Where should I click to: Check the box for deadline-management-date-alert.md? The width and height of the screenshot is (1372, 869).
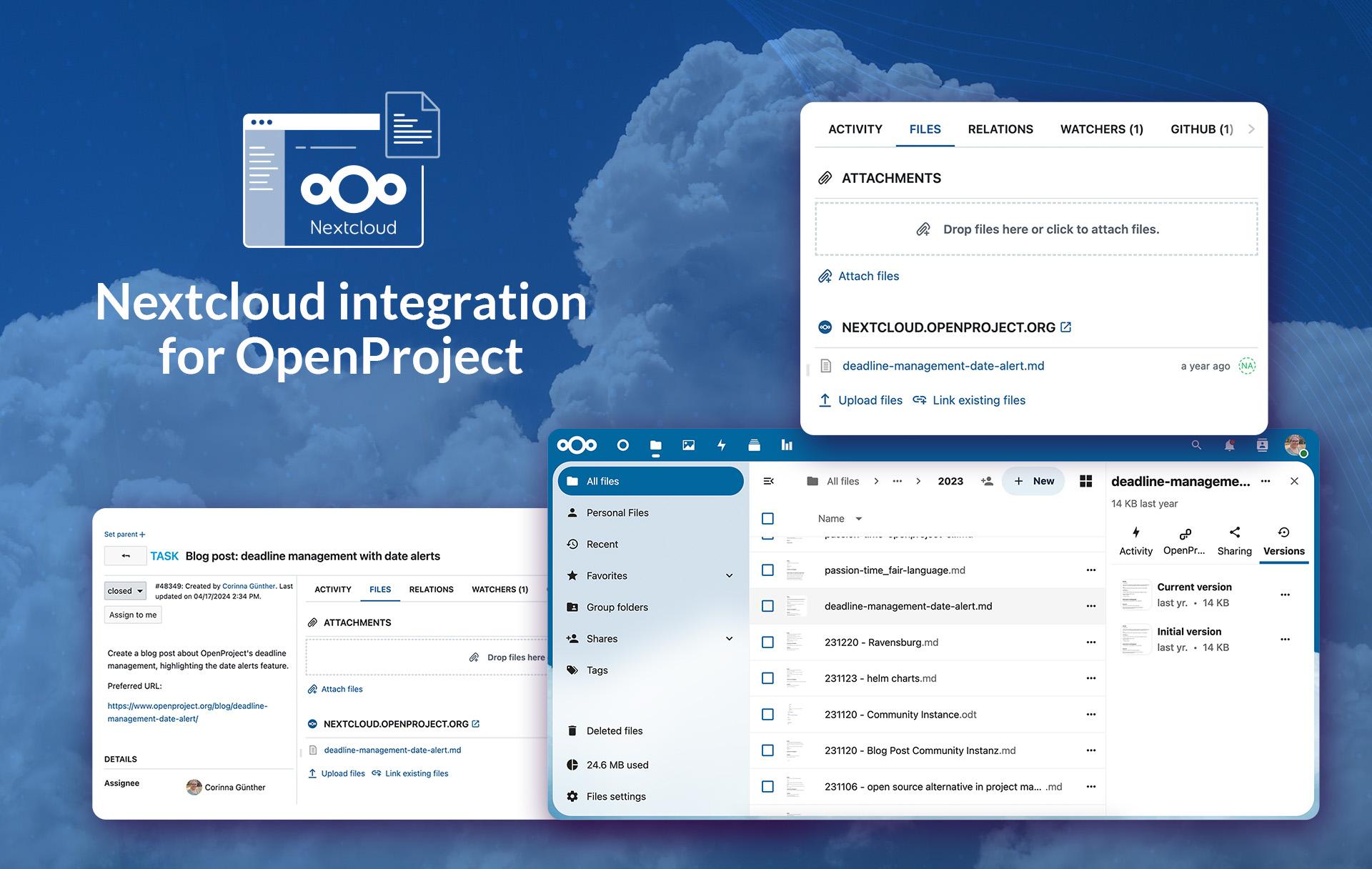pos(767,606)
